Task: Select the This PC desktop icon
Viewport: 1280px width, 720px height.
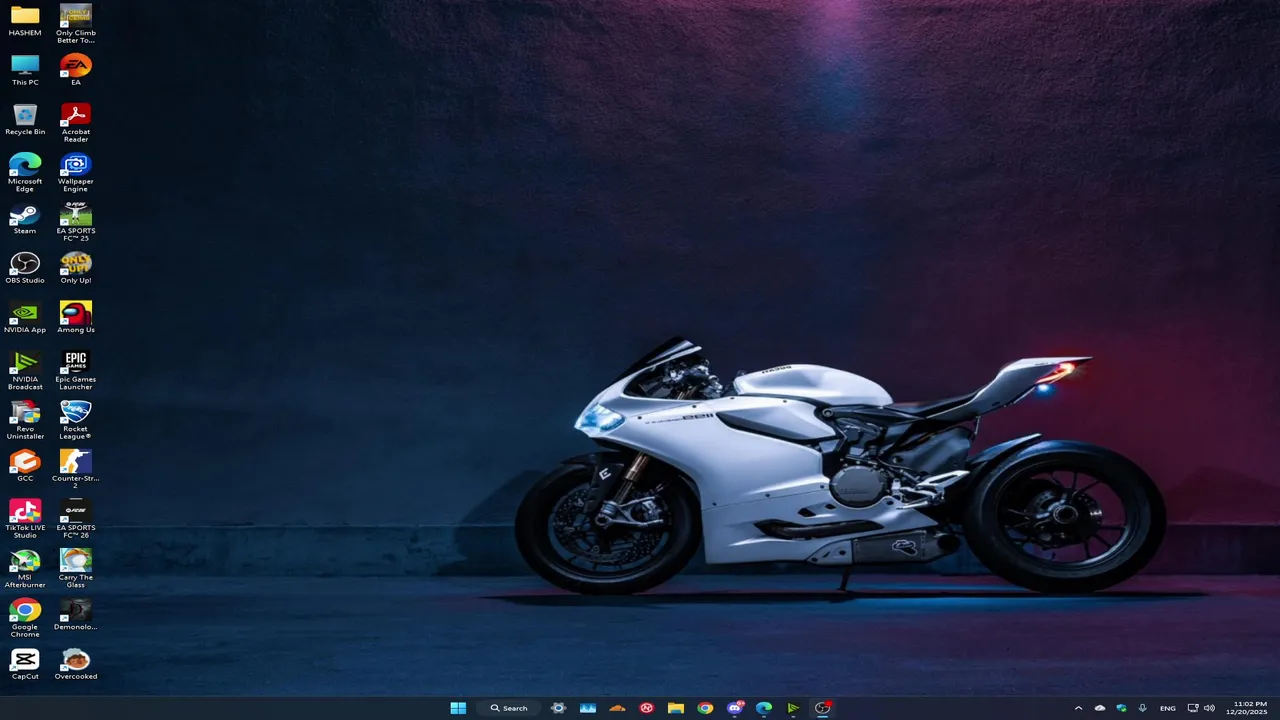Action: (25, 70)
